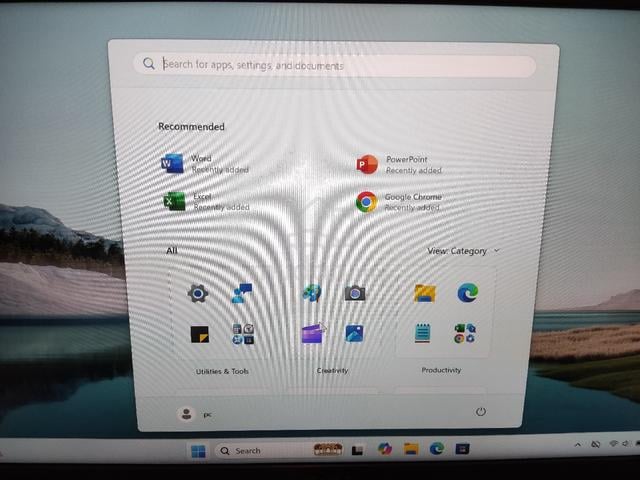This screenshot has width=640, height=480.
Task: Open the Notepad app
Action: click(x=422, y=333)
